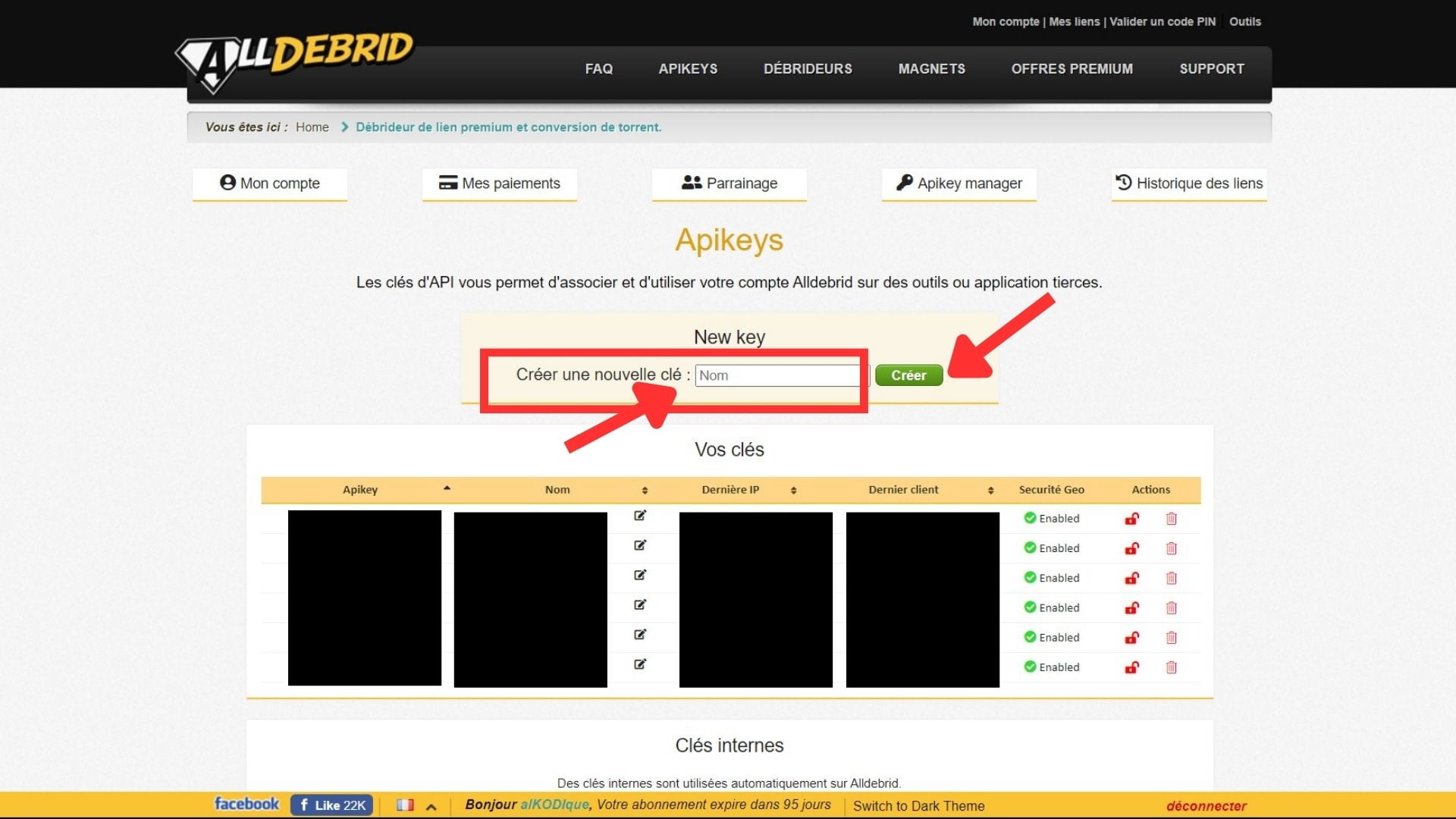Collapse the footer bar with the up chevron
This screenshot has height=819, width=1456.
tap(431, 805)
